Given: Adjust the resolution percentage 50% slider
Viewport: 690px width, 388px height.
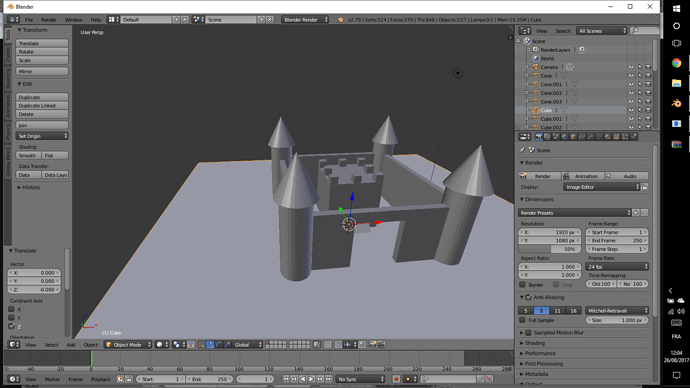Looking at the screenshot, I should [550, 249].
